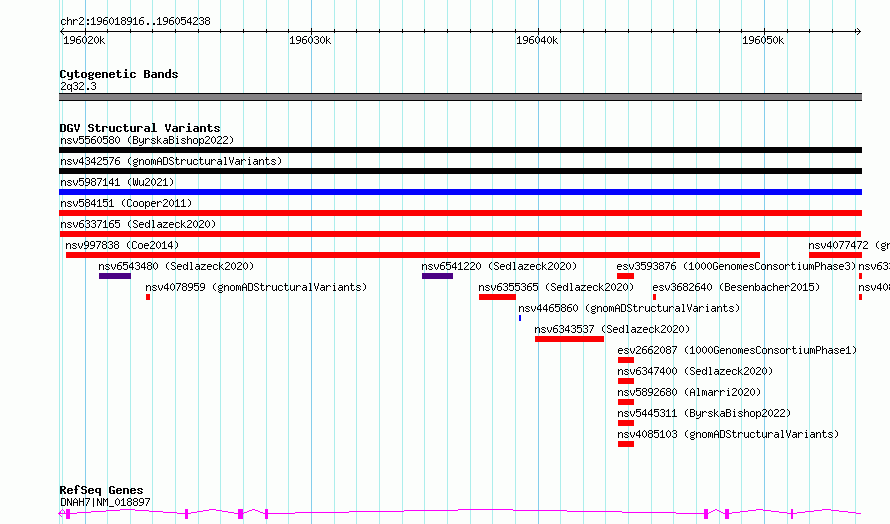
Task: Click the chr2:196018916..196054238 region coordinates text
Action: click(x=135, y=21)
